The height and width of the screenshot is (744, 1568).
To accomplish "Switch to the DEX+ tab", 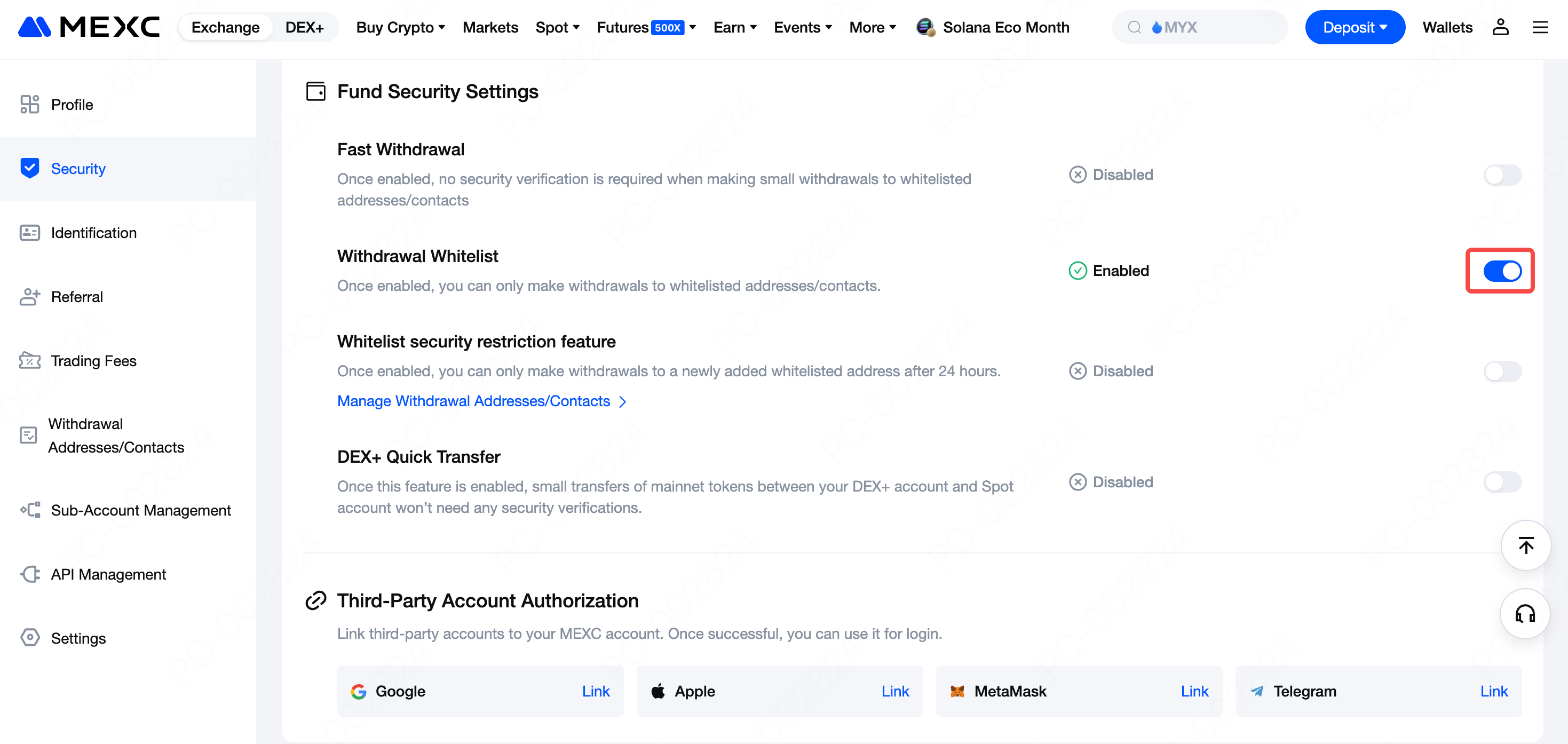I will [304, 27].
